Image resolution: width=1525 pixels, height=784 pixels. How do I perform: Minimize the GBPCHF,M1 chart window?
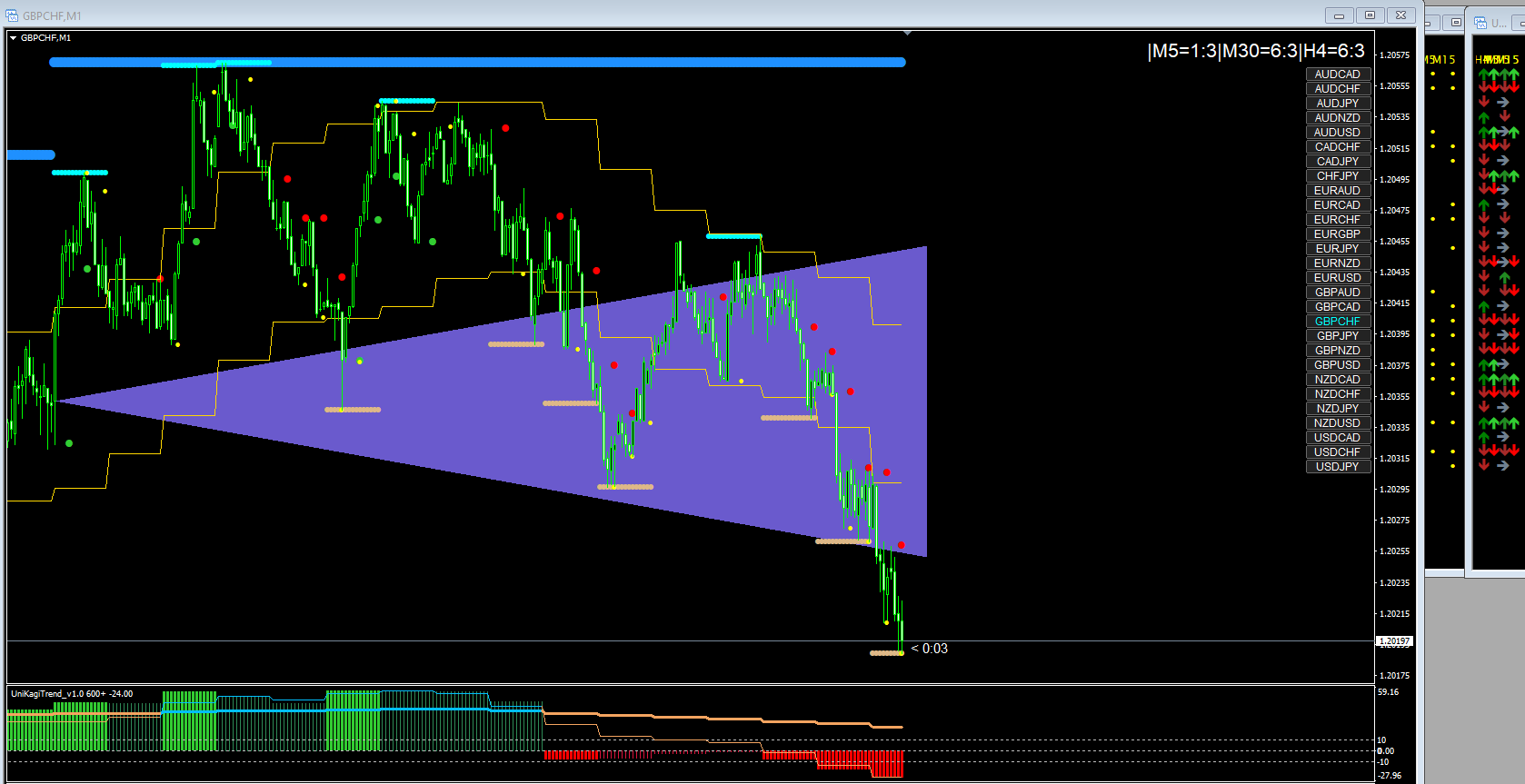(1339, 15)
